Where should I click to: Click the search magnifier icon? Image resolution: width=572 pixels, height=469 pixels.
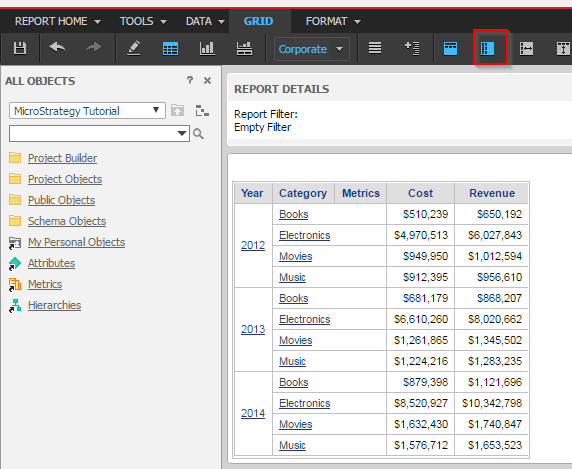click(x=198, y=134)
